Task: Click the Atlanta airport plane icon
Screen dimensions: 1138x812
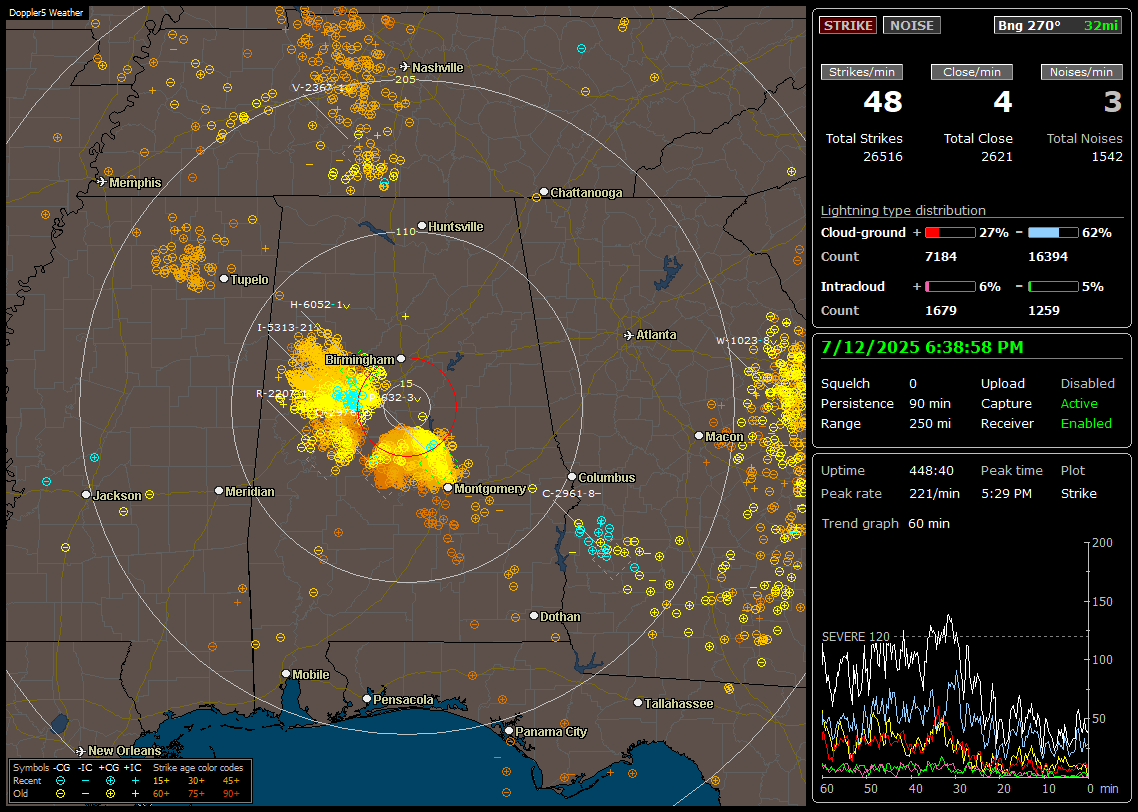Action: [629, 335]
